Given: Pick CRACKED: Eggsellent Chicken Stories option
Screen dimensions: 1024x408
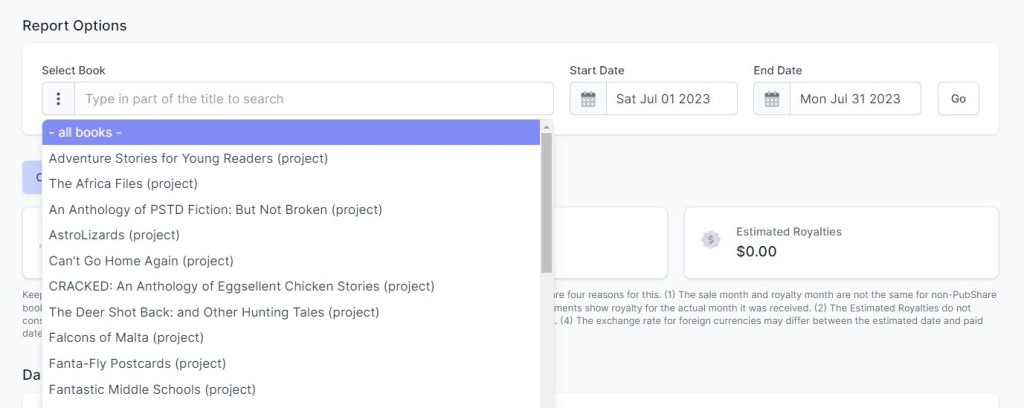Looking at the screenshot, I should [x=241, y=286].
